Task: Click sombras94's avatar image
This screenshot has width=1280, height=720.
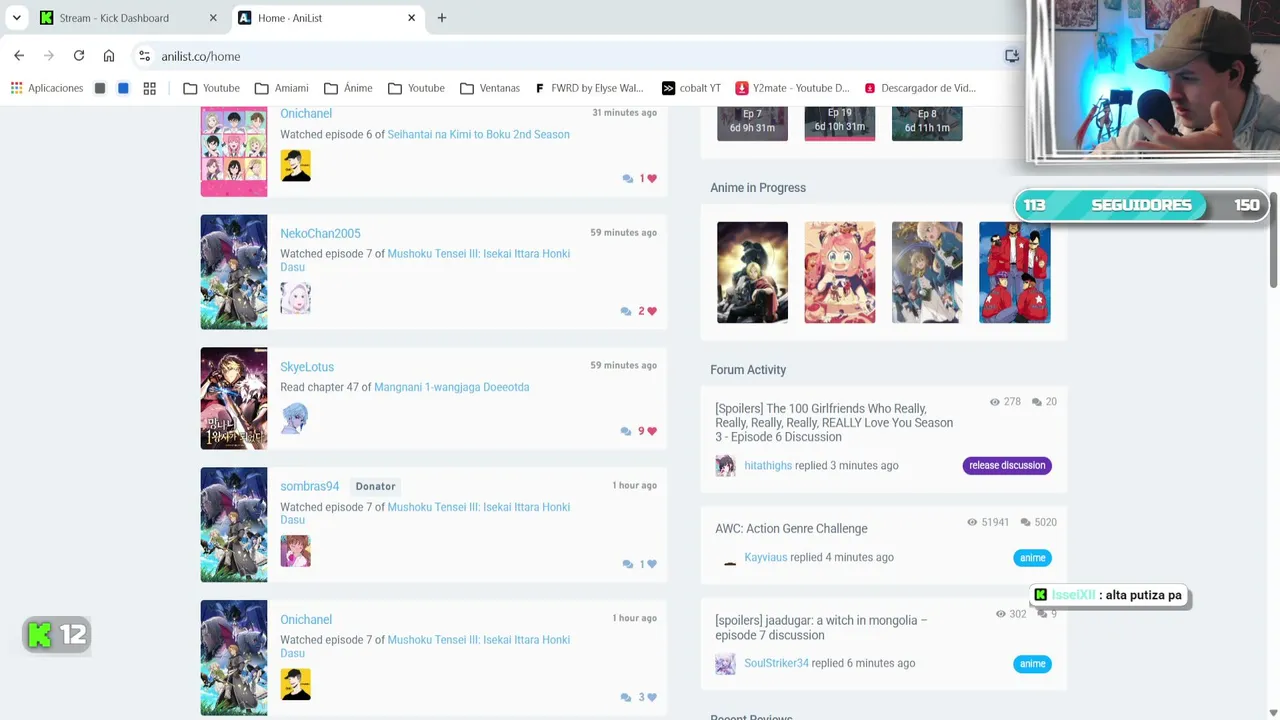Action: point(295,551)
